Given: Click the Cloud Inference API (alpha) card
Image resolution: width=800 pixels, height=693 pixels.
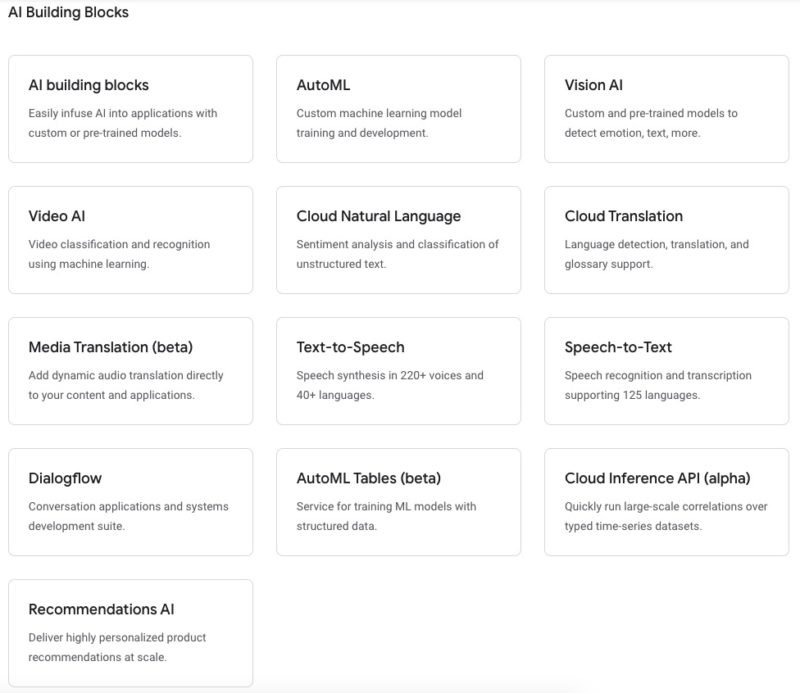Looking at the screenshot, I should pyautogui.click(x=666, y=502).
